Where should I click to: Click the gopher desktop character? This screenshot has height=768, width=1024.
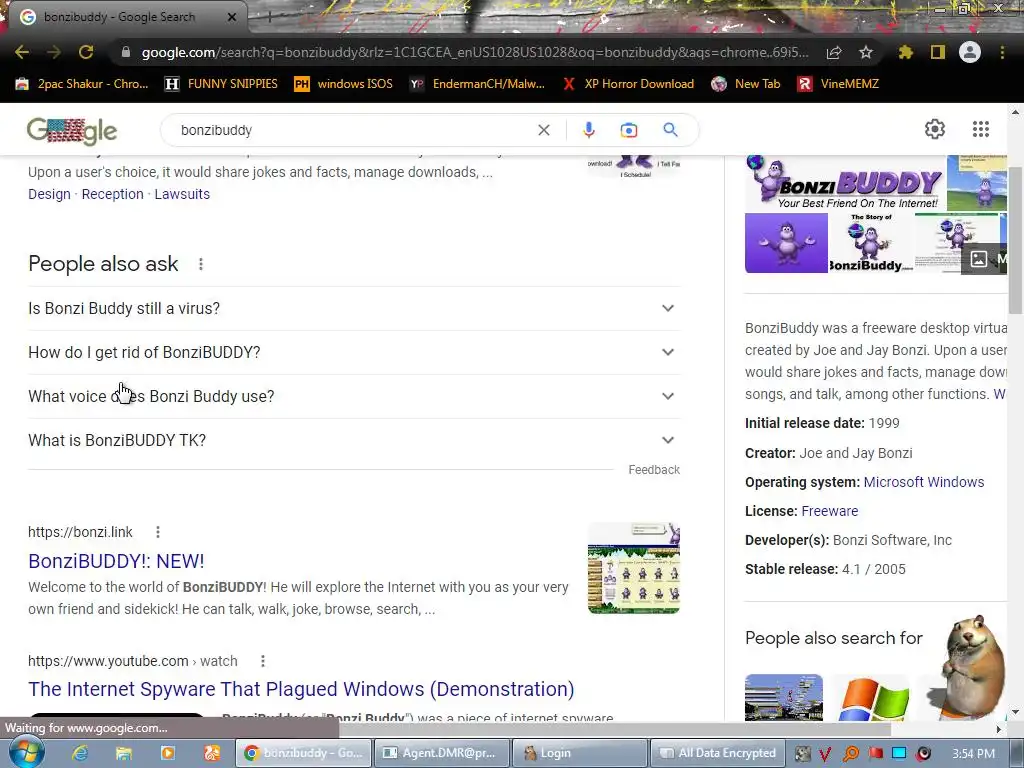point(971,666)
